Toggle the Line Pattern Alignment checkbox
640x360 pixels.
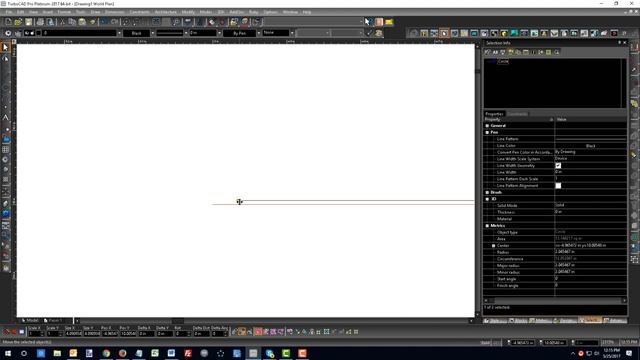tap(558, 186)
